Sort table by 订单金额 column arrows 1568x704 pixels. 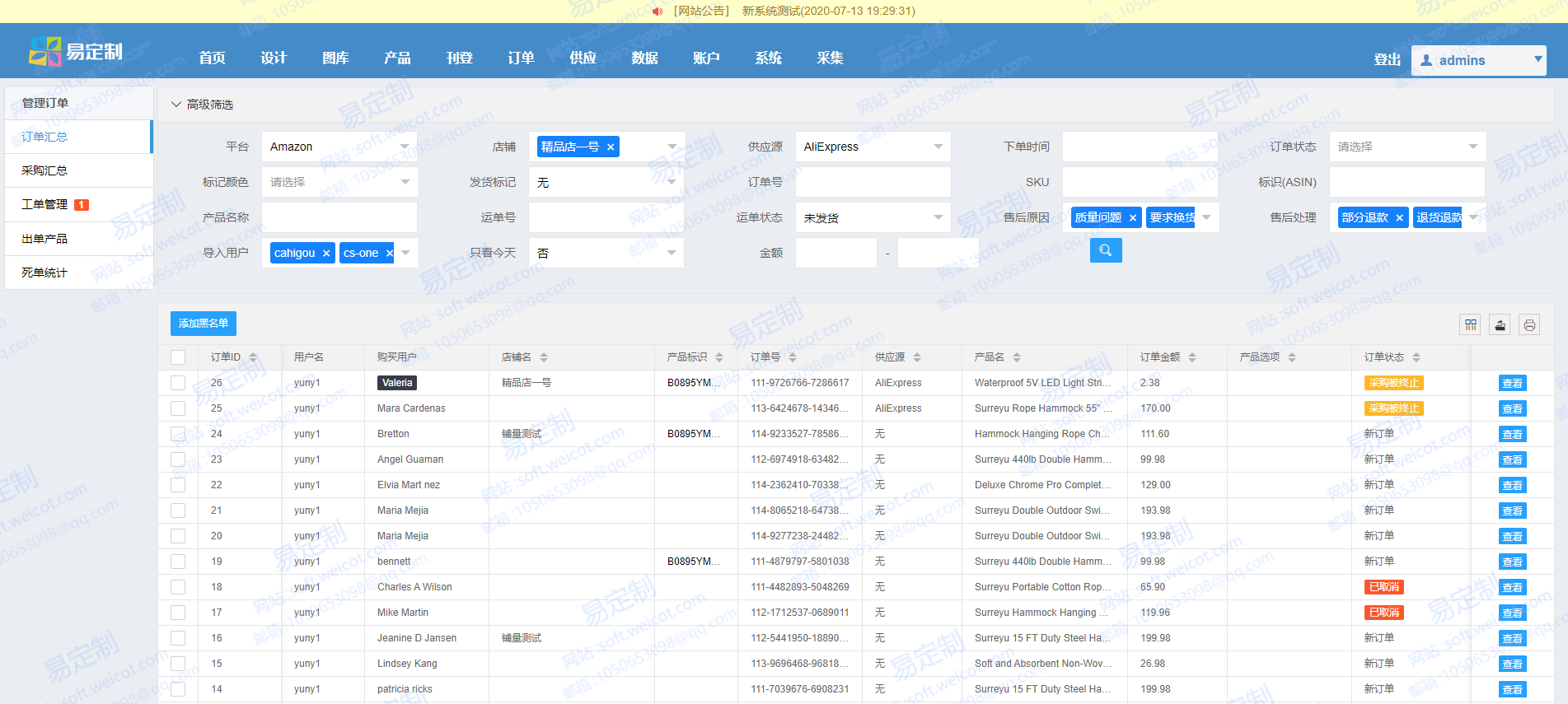tap(1192, 357)
